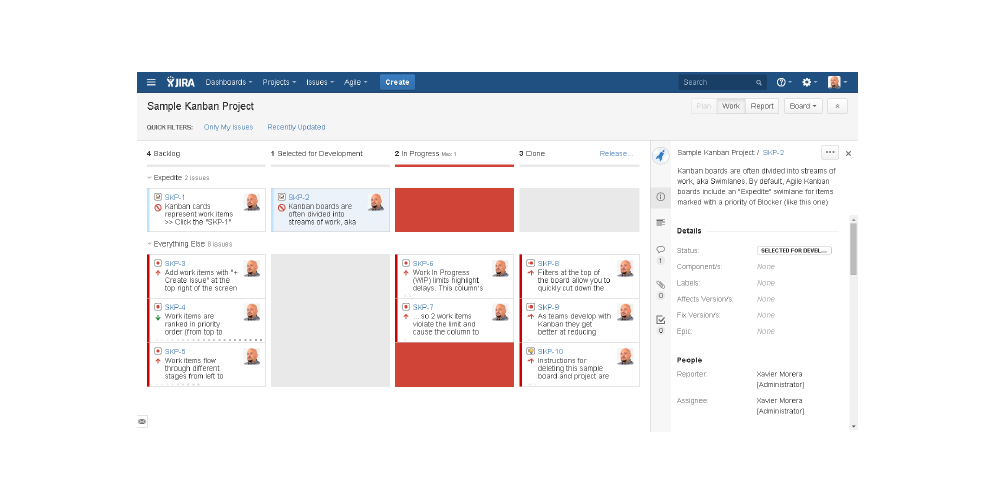Open issue SKP-10 link
The image size is (1000, 503).
click(x=550, y=352)
